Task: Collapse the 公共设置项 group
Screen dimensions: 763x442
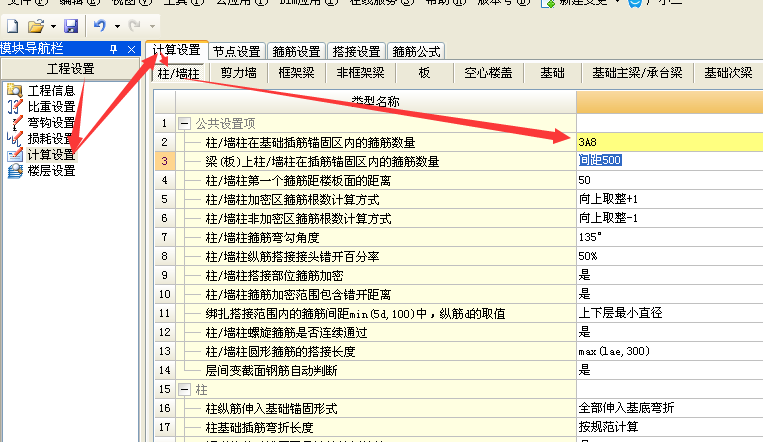Action: 184,124
